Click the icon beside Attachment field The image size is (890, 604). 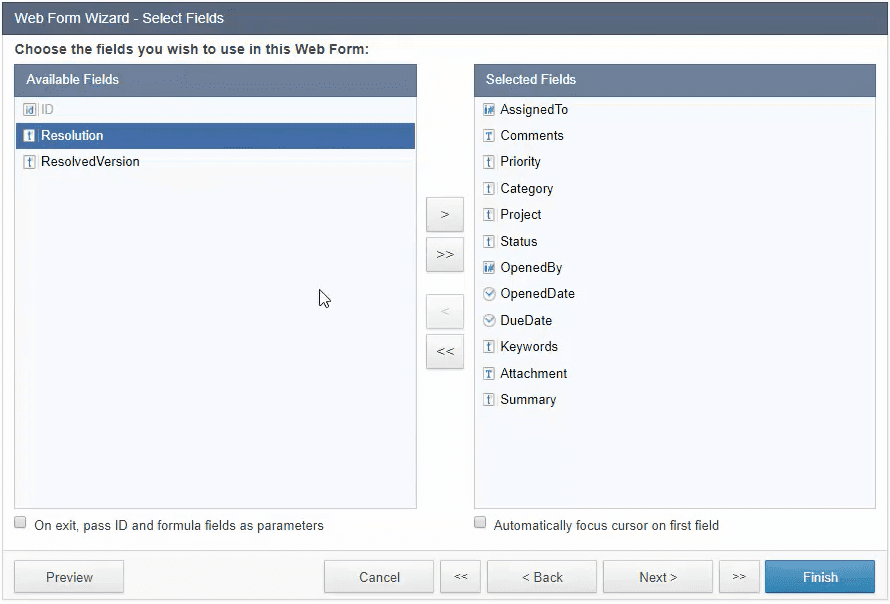[x=489, y=374]
